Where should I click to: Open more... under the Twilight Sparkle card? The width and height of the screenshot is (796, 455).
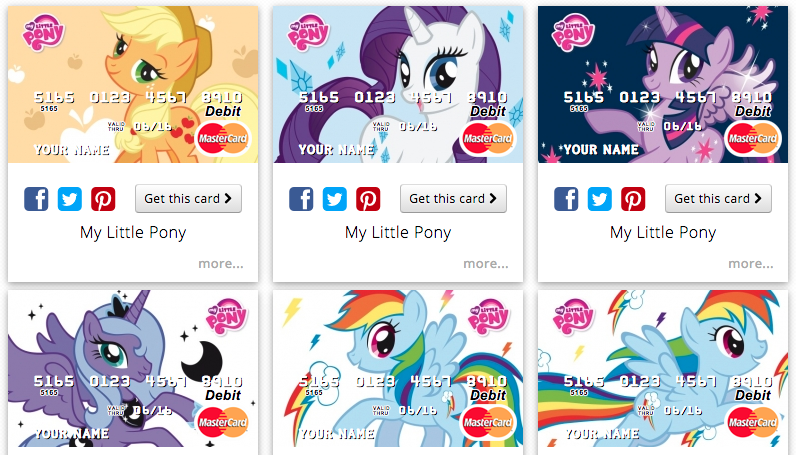[751, 264]
